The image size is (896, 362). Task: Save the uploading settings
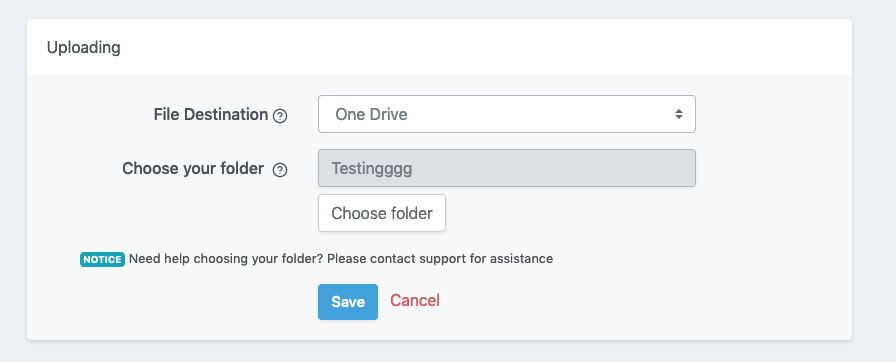pos(348,301)
